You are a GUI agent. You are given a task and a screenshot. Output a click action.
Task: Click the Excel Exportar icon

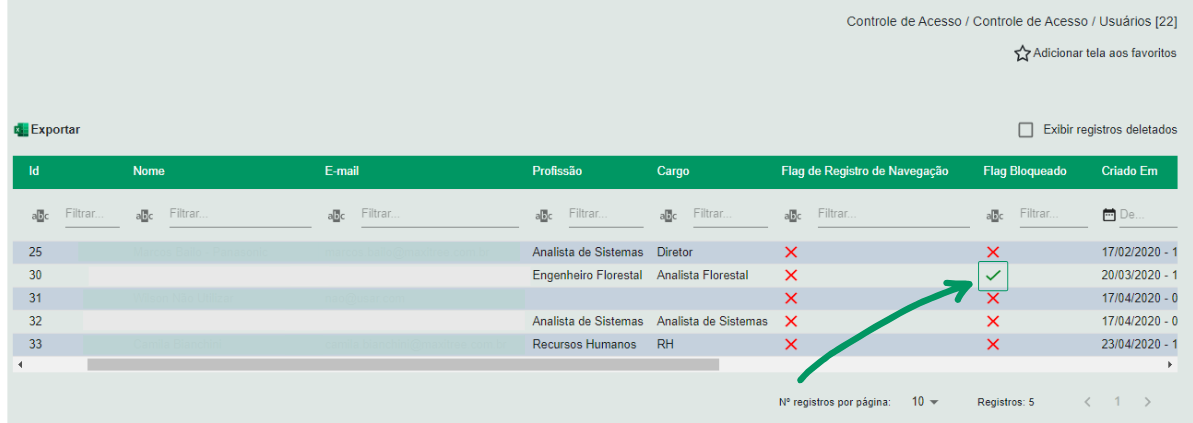tap(20, 130)
